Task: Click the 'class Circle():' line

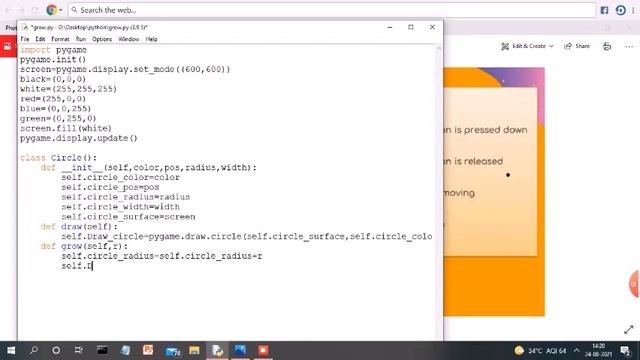Action: (58, 158)
